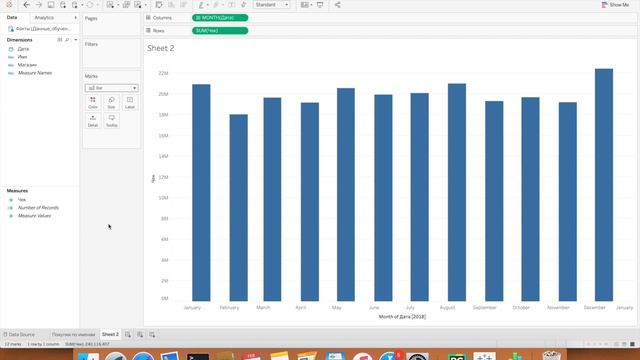The width and height of the screenshot is (640, 360).
Task: Open the Data Source tab
Action: tap(19, 335)
